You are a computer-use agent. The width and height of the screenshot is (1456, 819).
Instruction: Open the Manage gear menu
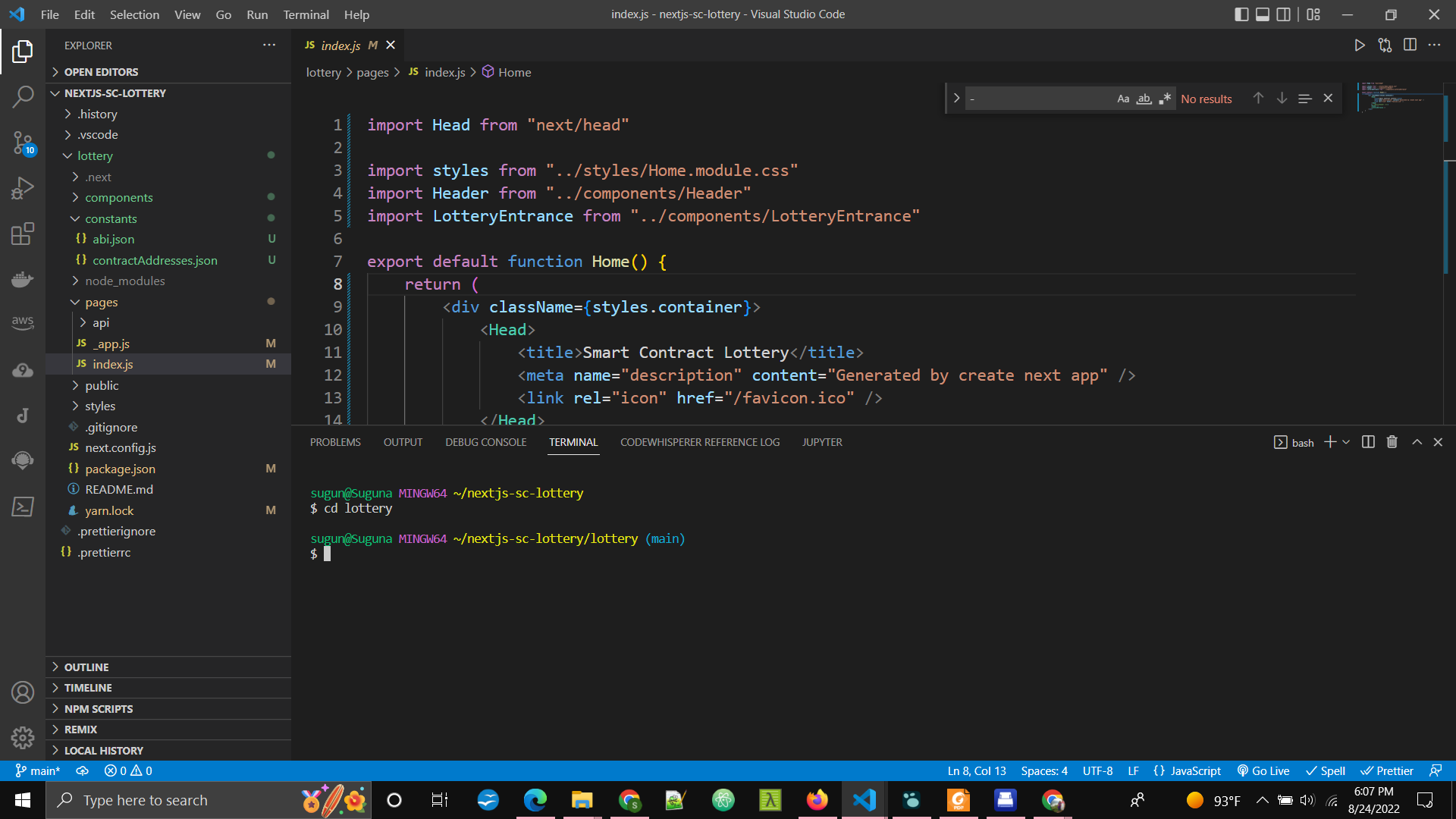pyautogui.click(x=23, y=738)
